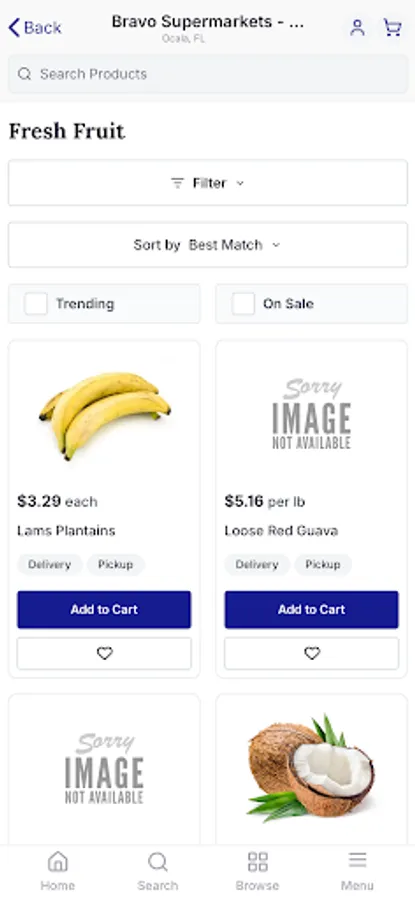Viewport: 415px width, 900px height.
Task: Expand the Filter dropdown
Action: point(208,183)
